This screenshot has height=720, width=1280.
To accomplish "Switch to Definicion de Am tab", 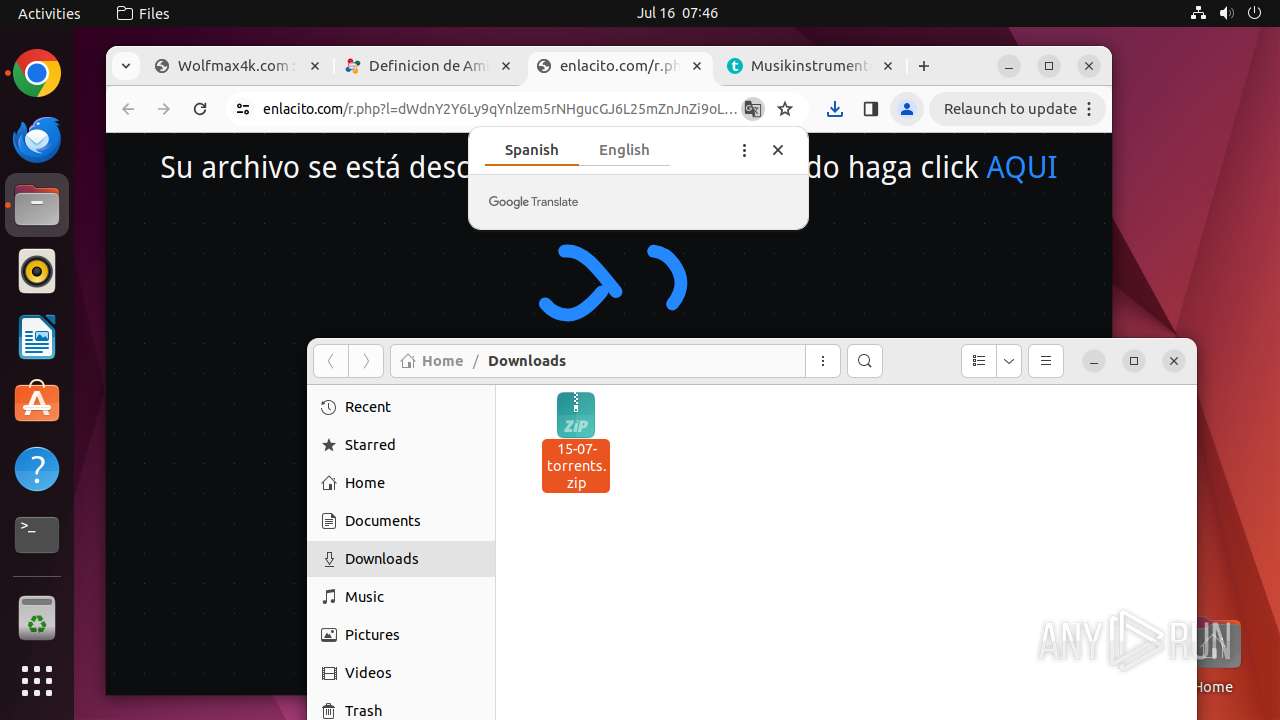I will pyautogui.click(x=427, y=66).
